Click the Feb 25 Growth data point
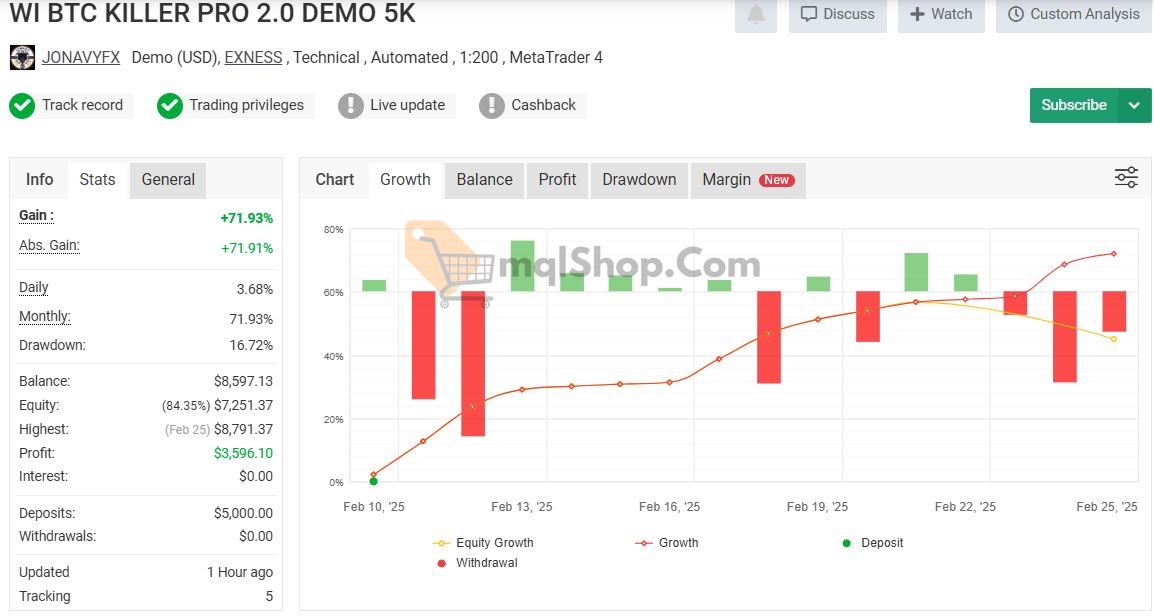The image size is (1154, 616). click(x=1113, y=254)
